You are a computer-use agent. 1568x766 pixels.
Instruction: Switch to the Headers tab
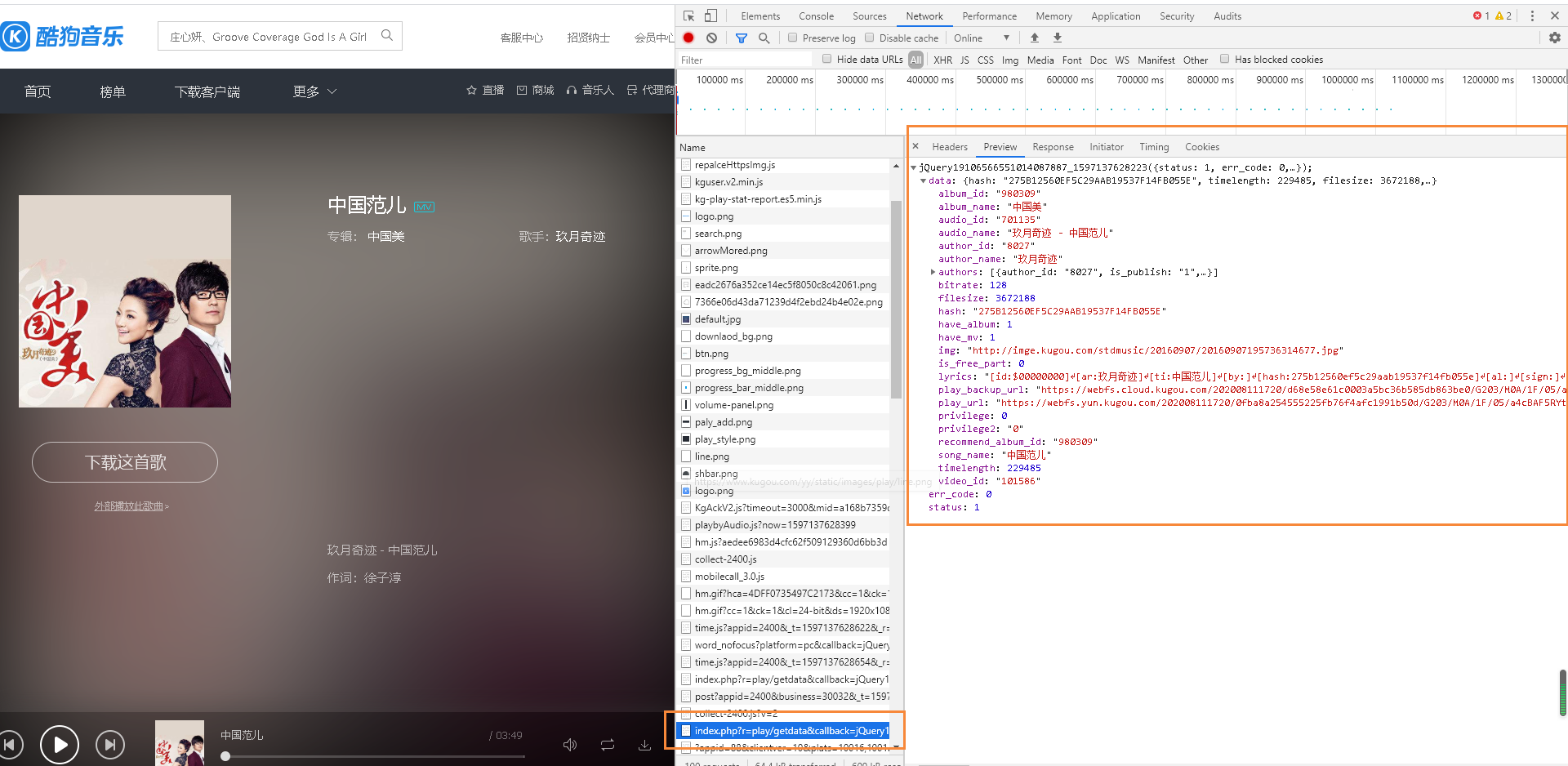[949, 146]
